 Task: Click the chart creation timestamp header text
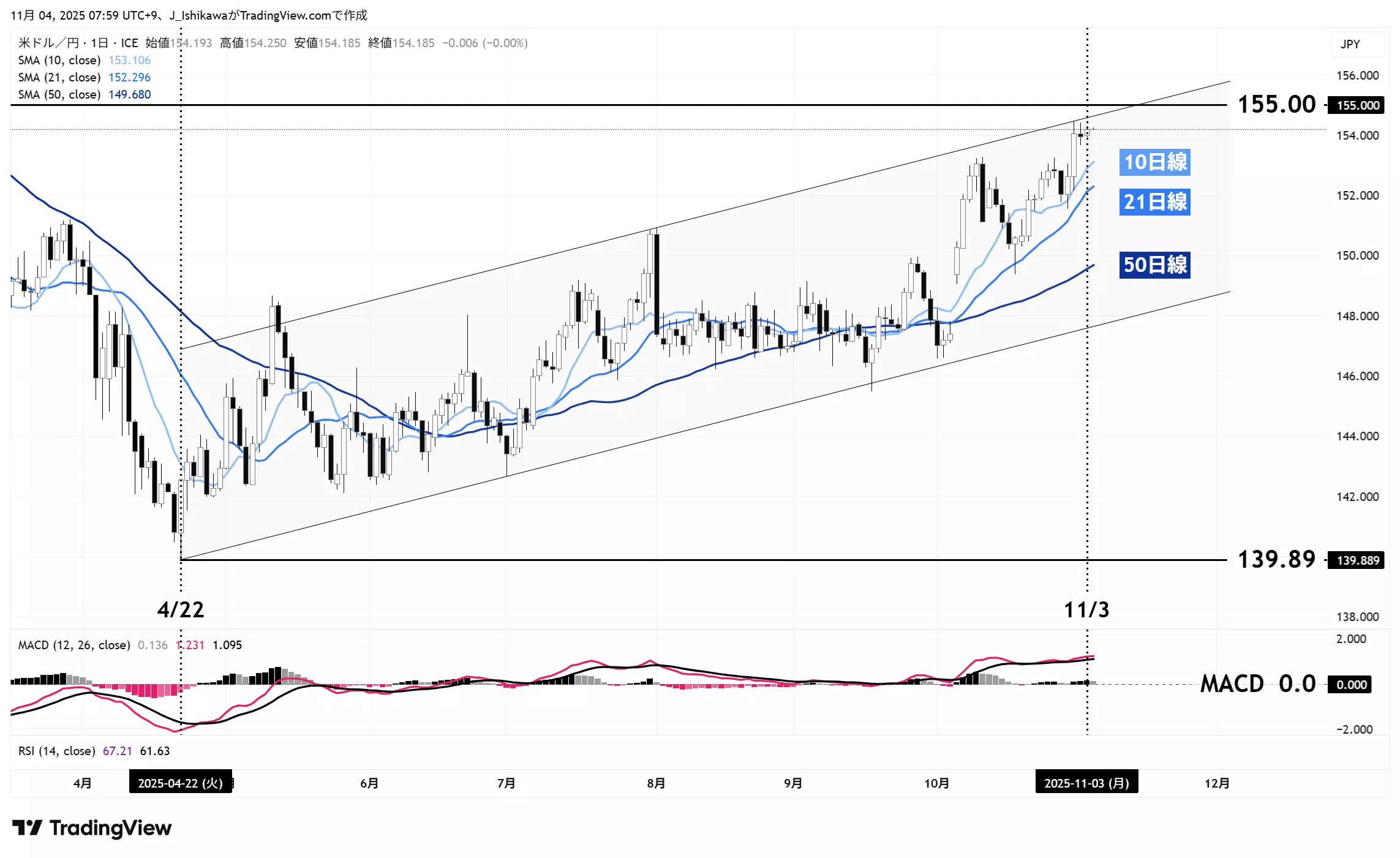coord(189,15)
